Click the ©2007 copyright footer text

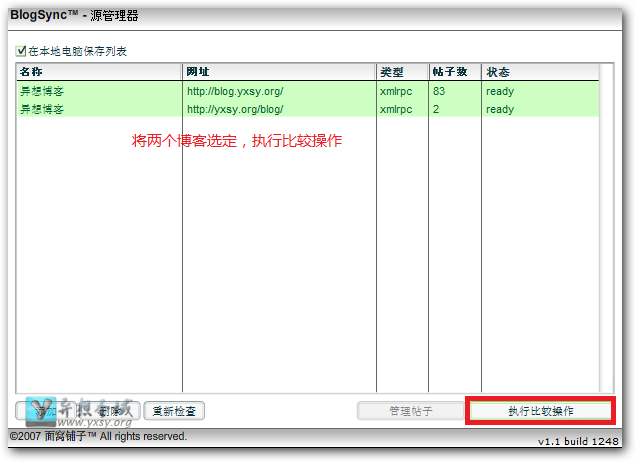[x=98, y=437]
